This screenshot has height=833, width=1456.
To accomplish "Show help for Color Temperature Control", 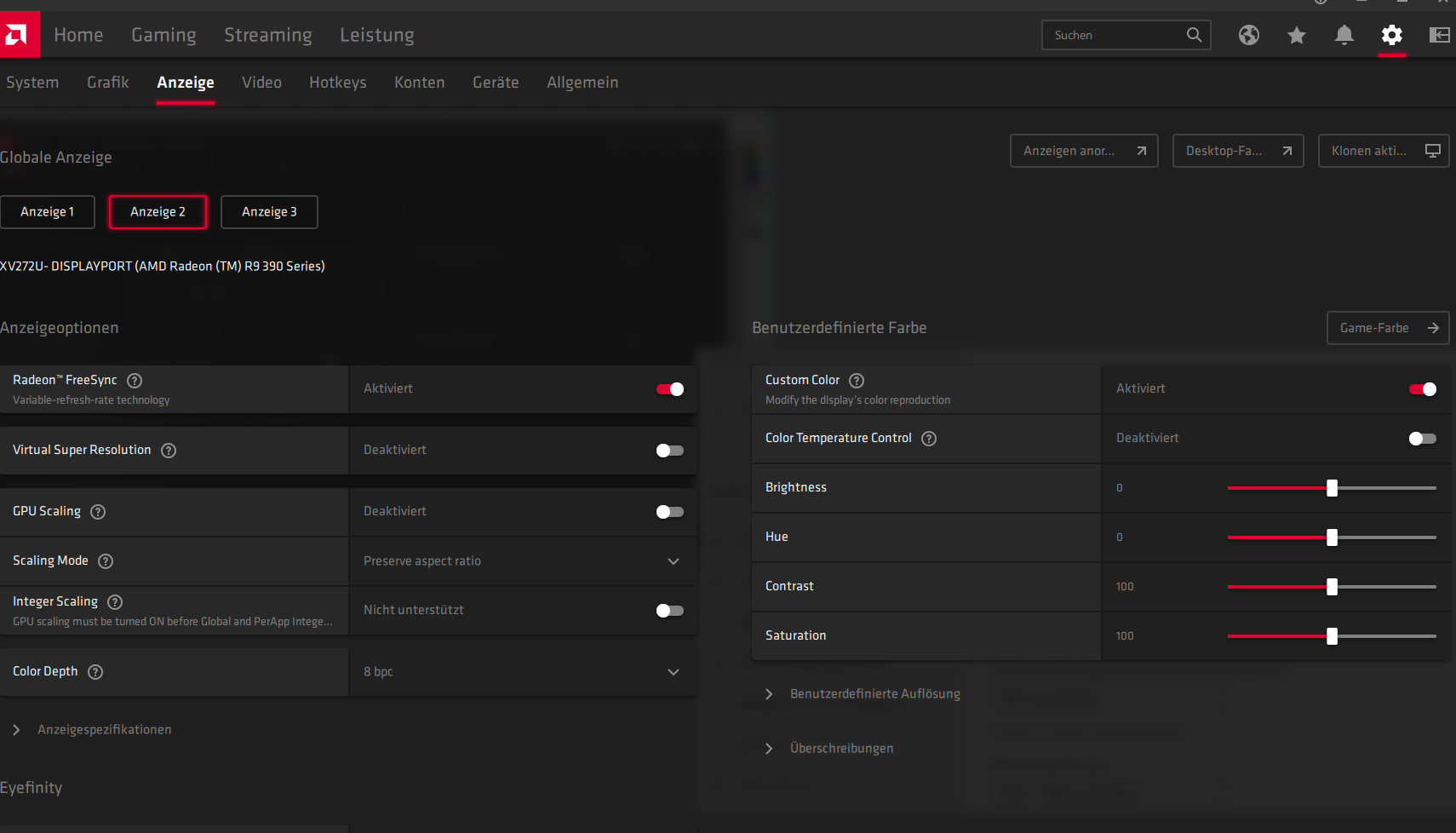I will tap(929, 439).
